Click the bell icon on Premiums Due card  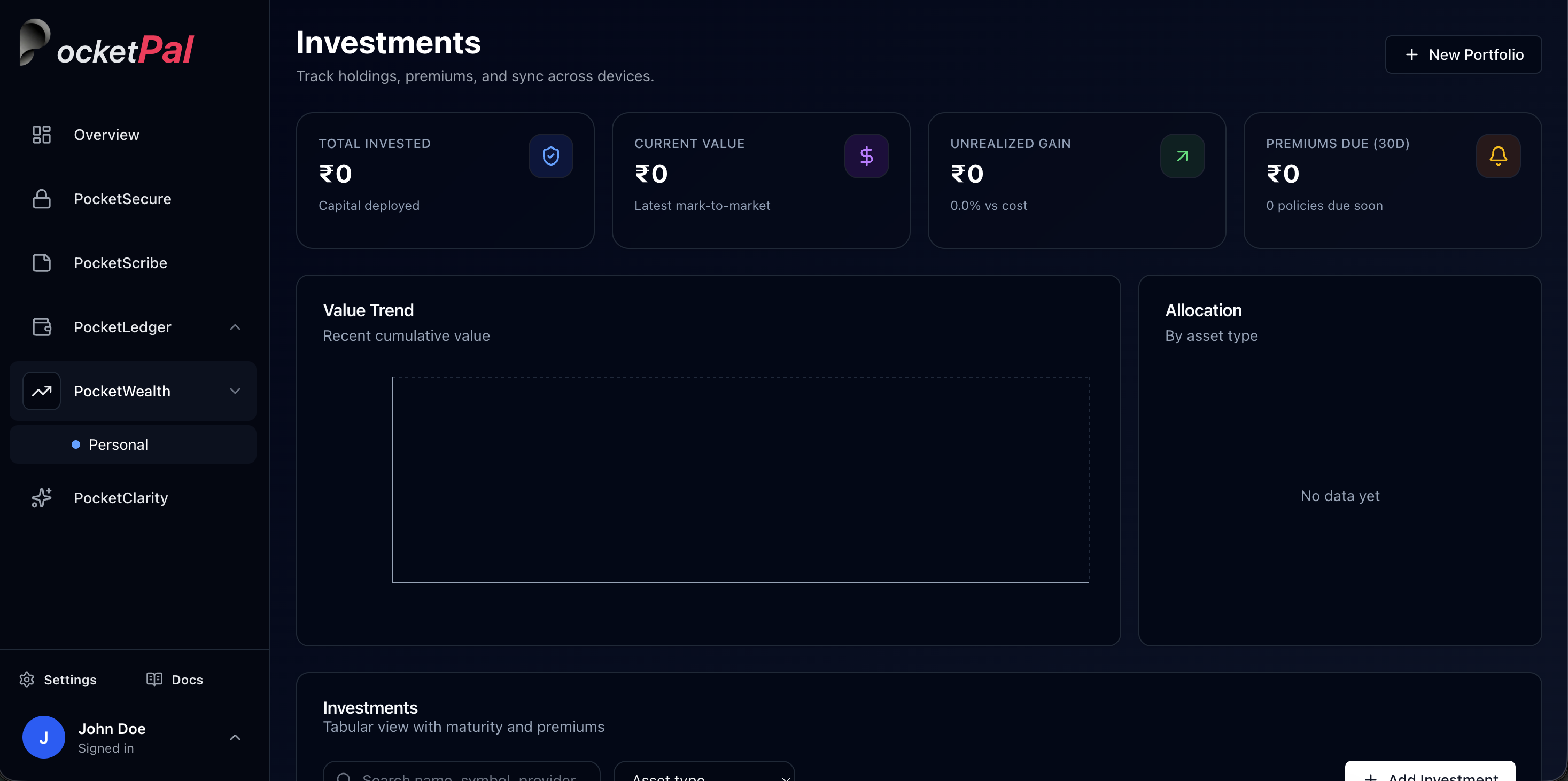pos(1498,157)
